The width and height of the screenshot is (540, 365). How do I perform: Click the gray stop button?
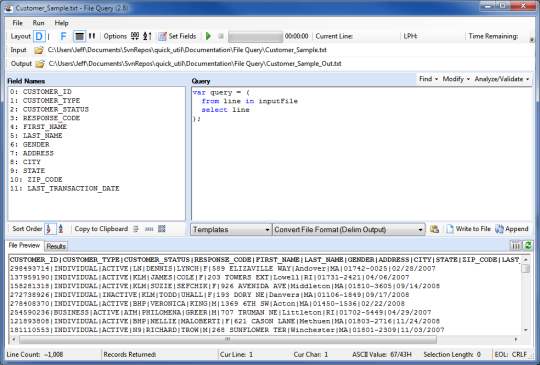pos(221,36)
